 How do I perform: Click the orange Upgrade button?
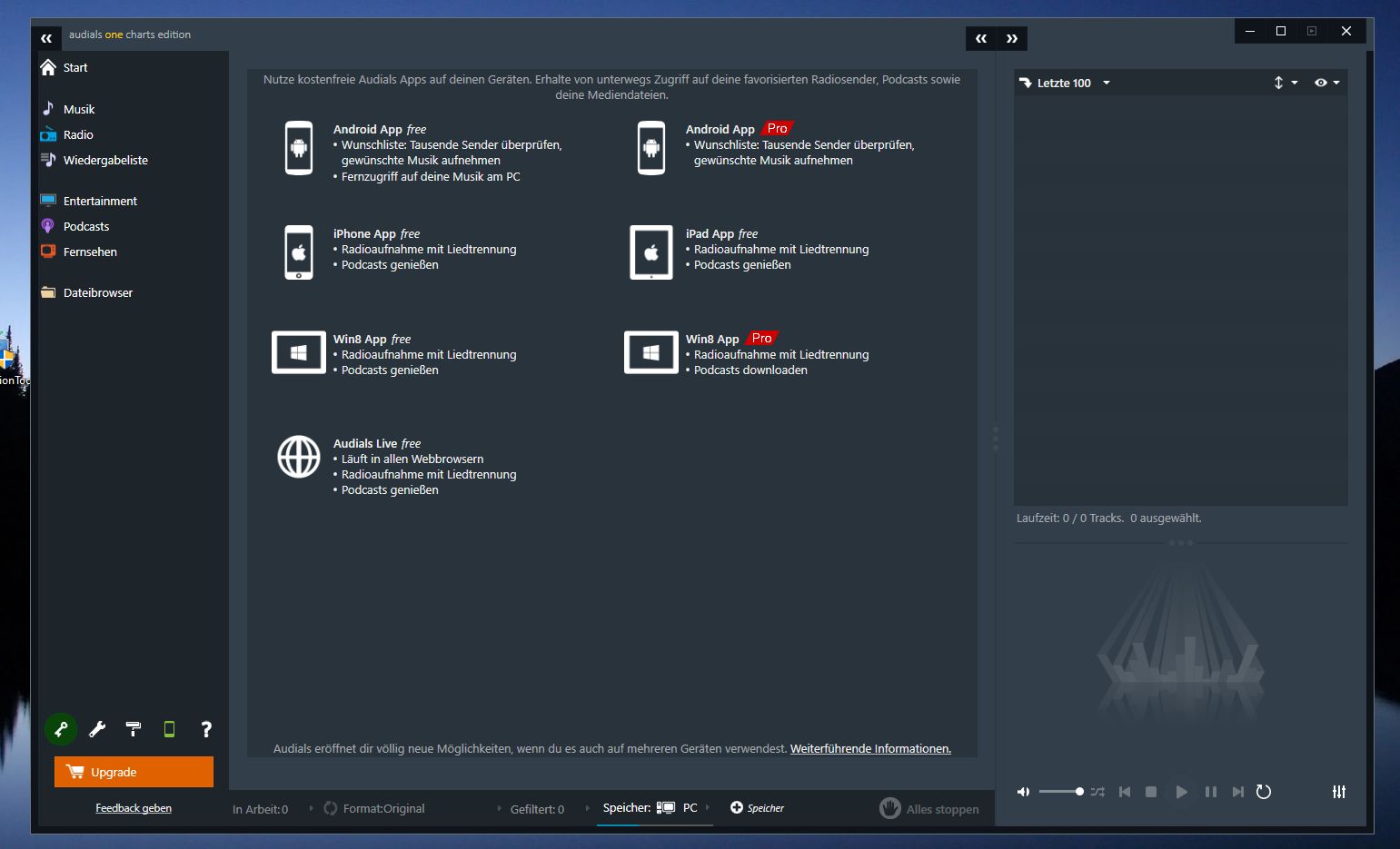tap(134, 772)
